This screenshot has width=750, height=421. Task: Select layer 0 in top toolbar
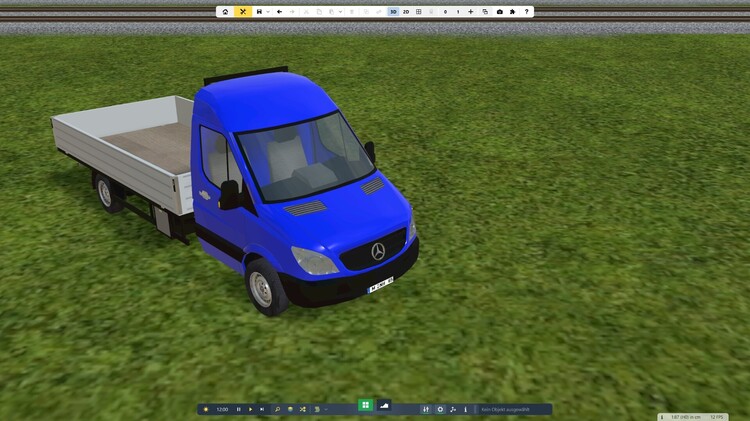445,11
